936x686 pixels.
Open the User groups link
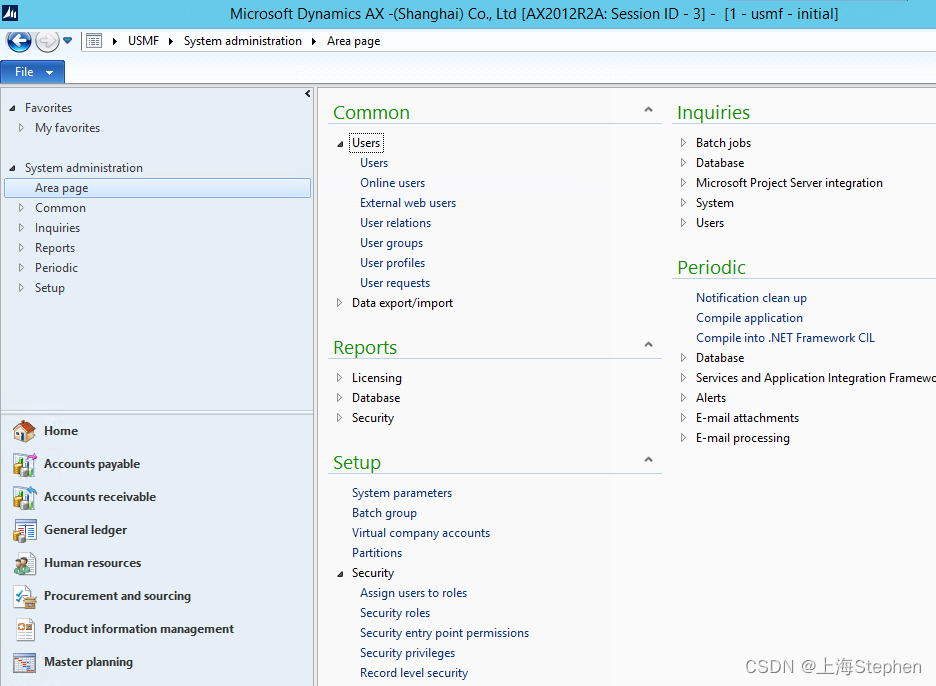tap(391, 243)
